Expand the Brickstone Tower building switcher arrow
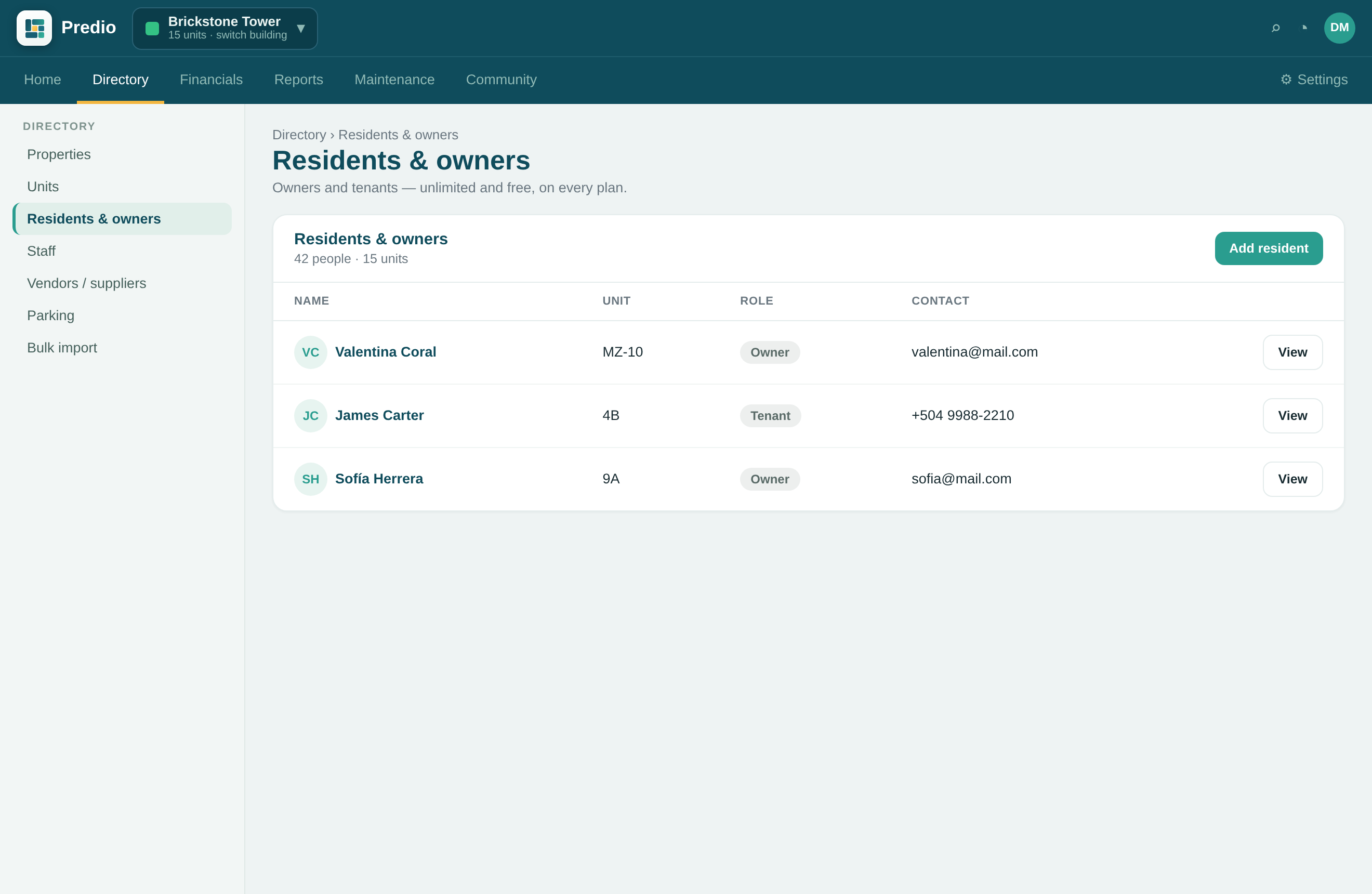This screenshot has width=1372, height=894. click(300, 28)
